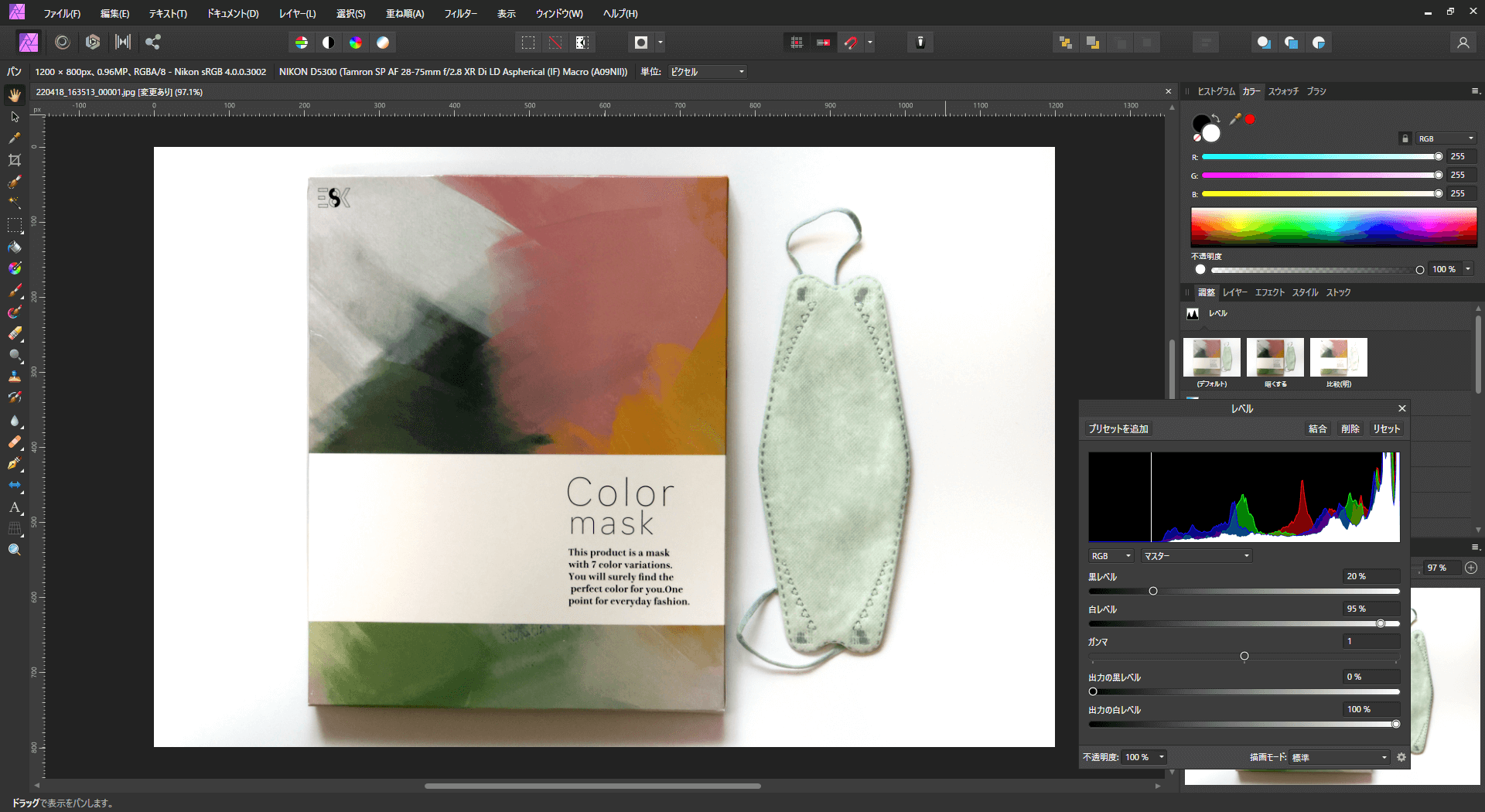The image size is (1485, 812).
Task: Select the Flood Fill bucket tool
Action: (15, 247)
